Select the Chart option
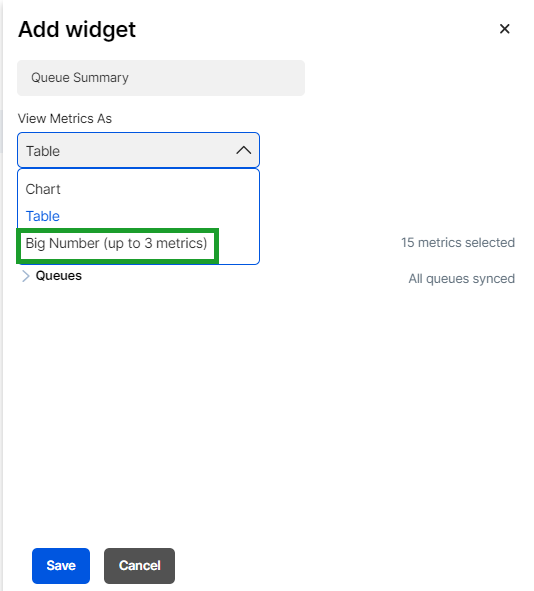 pyautogui.click(x=43, y=189)
